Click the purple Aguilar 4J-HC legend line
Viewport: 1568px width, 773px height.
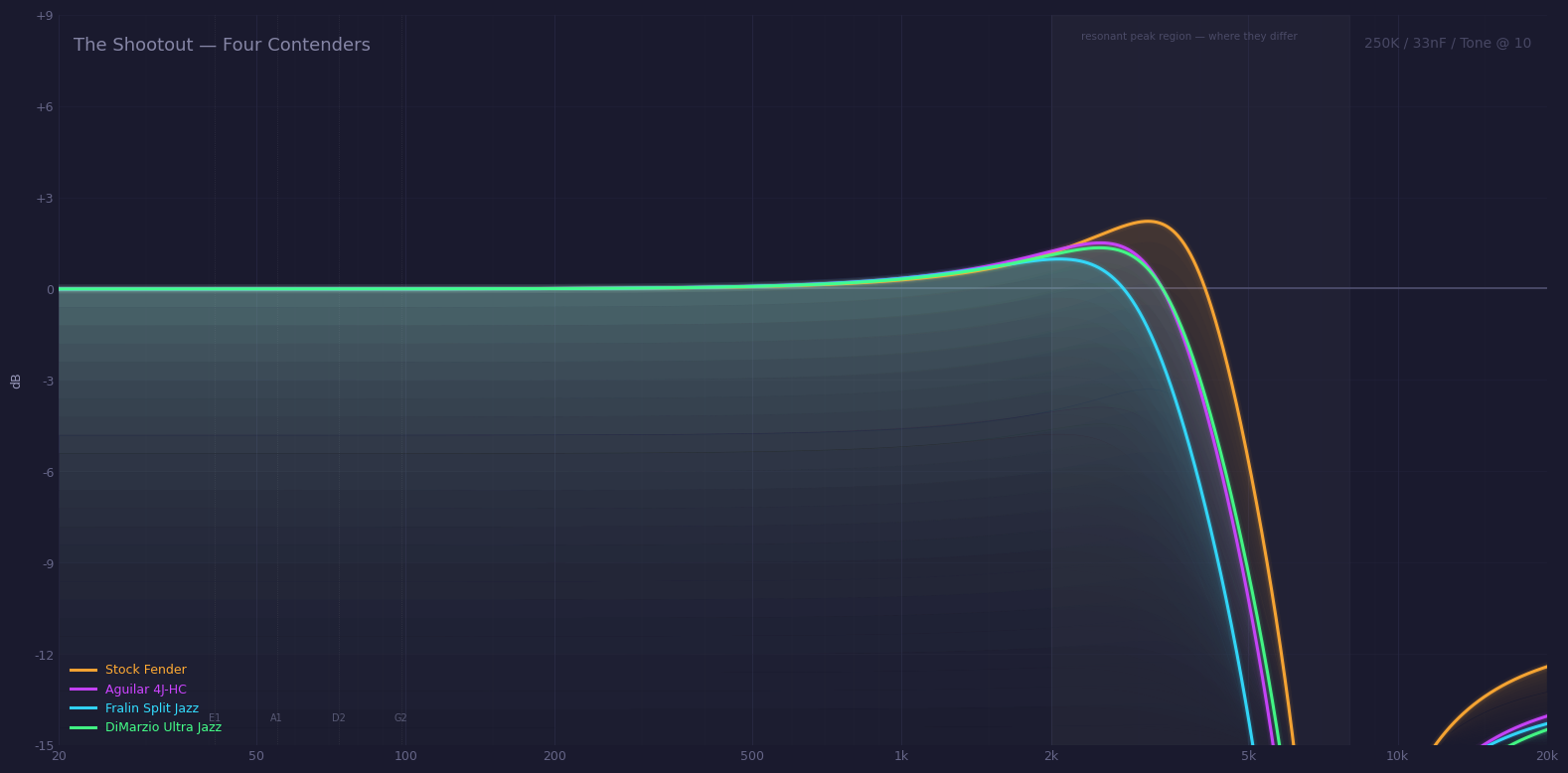[83, 690]
